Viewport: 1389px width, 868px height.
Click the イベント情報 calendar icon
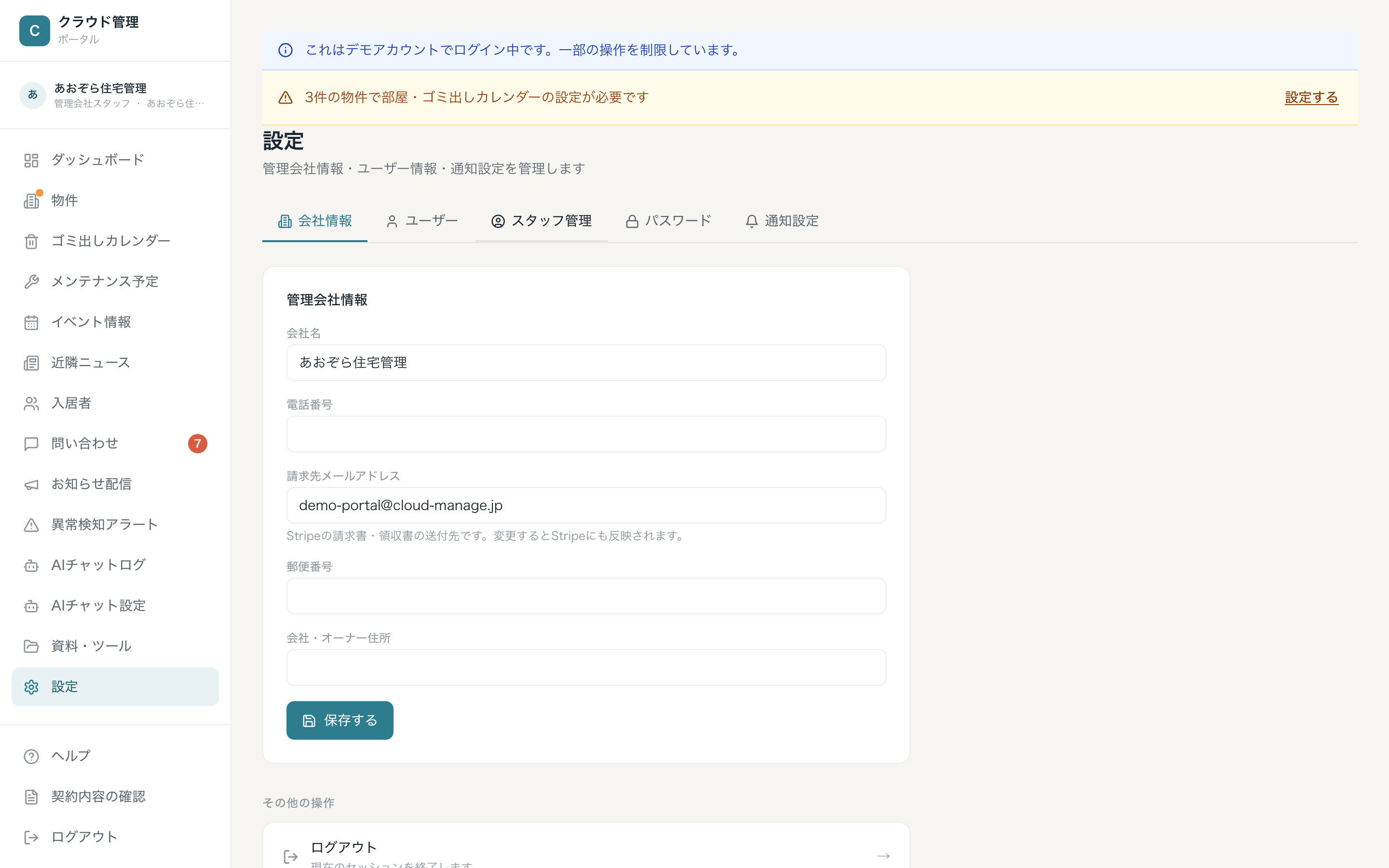(31, 323)
